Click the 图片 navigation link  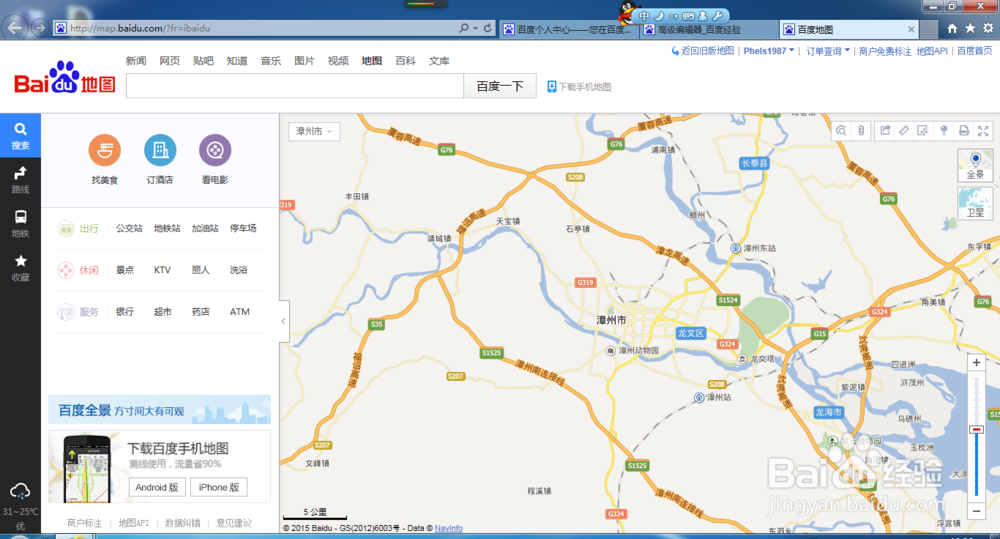pyautogui.click(x=304, y=61)
